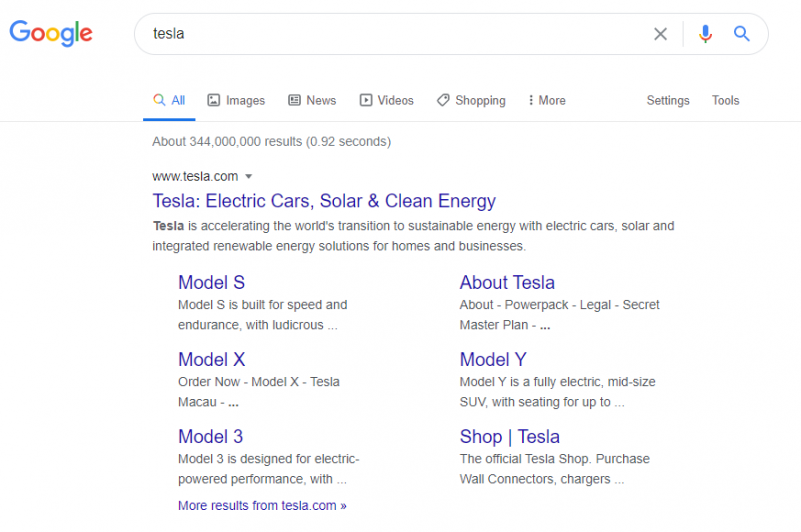Open the More search options menu

click(x=547, y=100)
